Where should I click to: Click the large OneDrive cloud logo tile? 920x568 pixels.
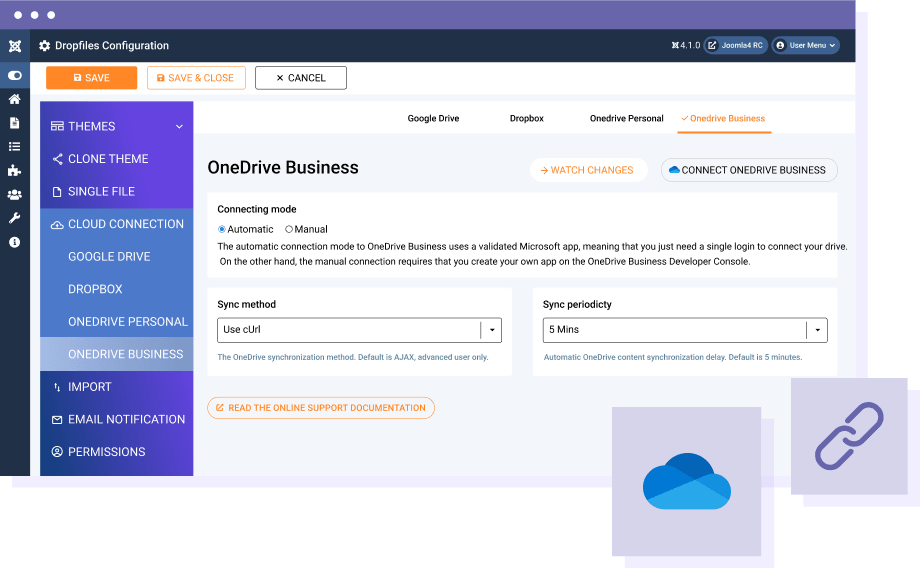coord(686,481)
